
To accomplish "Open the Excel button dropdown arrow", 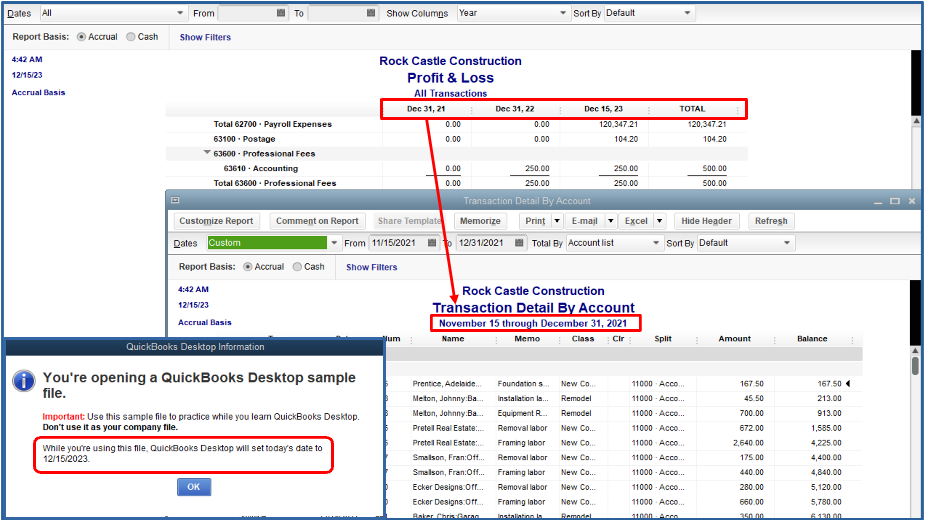I will 660,221.
